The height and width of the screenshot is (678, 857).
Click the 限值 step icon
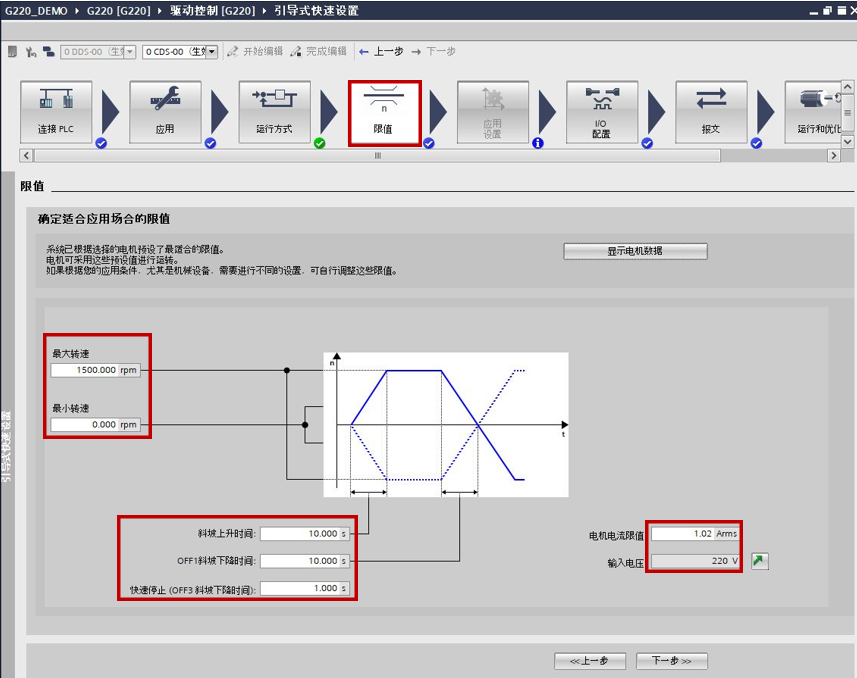pyautogui.click(x=384, y=112)
